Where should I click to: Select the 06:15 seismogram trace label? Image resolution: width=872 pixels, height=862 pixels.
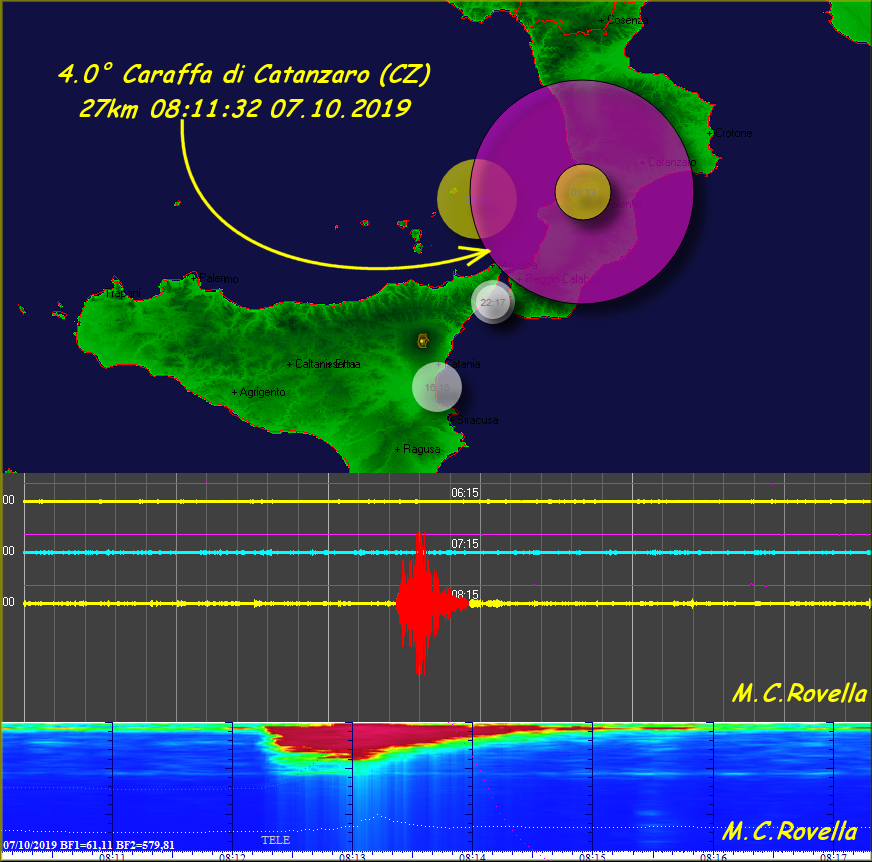tap(465, 493)
